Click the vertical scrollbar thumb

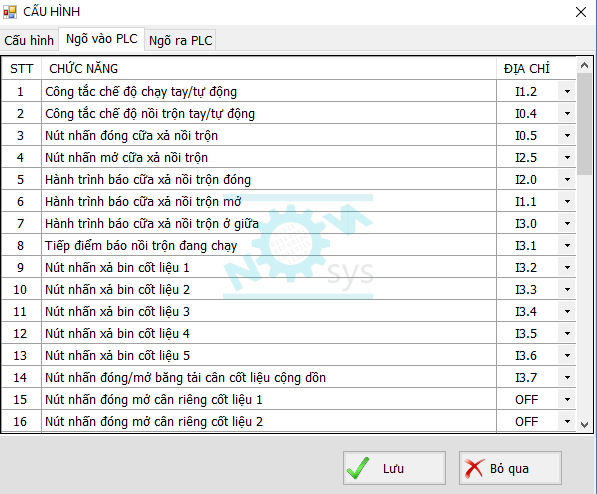coord(584,124)
